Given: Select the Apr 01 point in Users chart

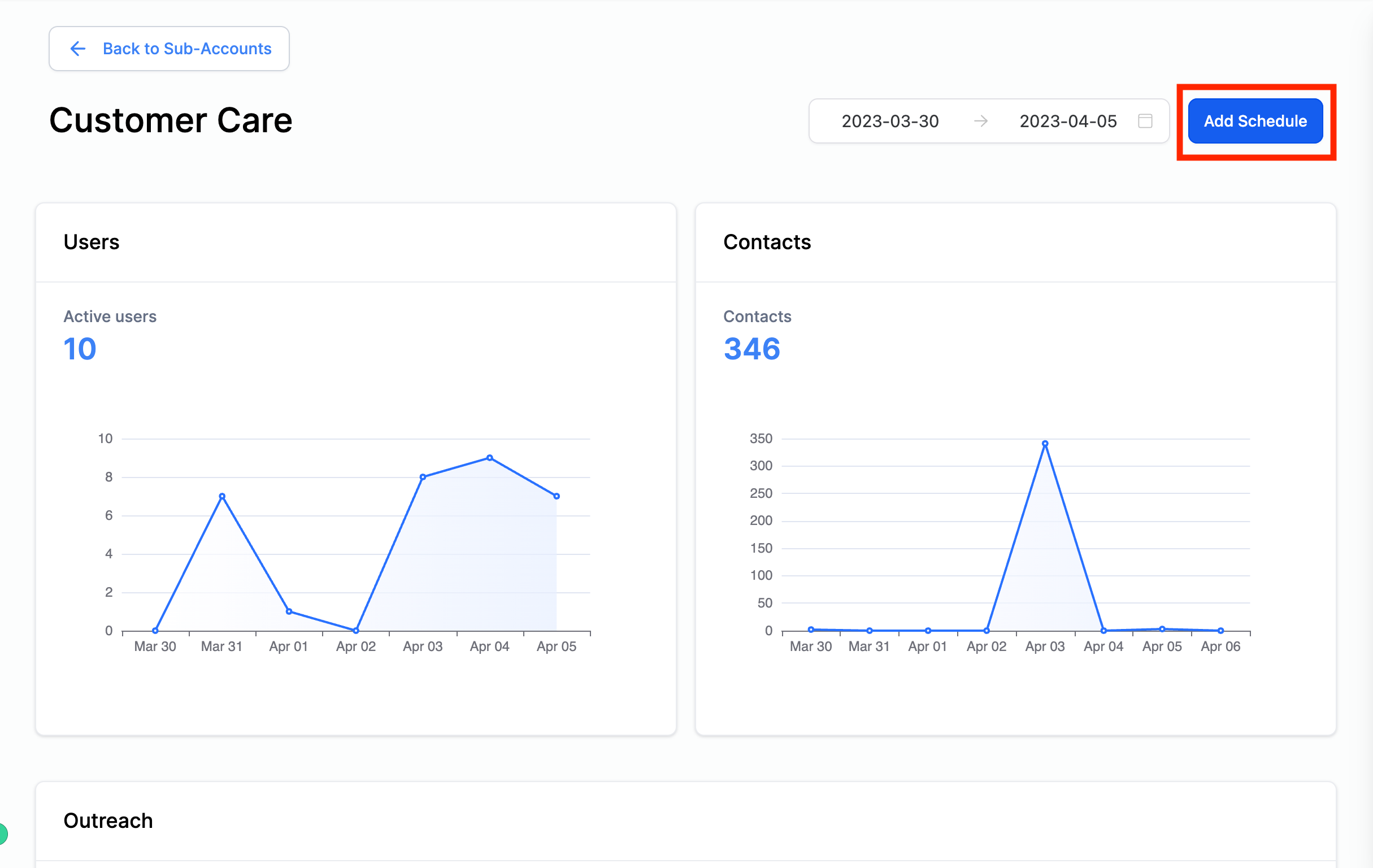Looking at the screenshot, I should [x=289, y=611].
